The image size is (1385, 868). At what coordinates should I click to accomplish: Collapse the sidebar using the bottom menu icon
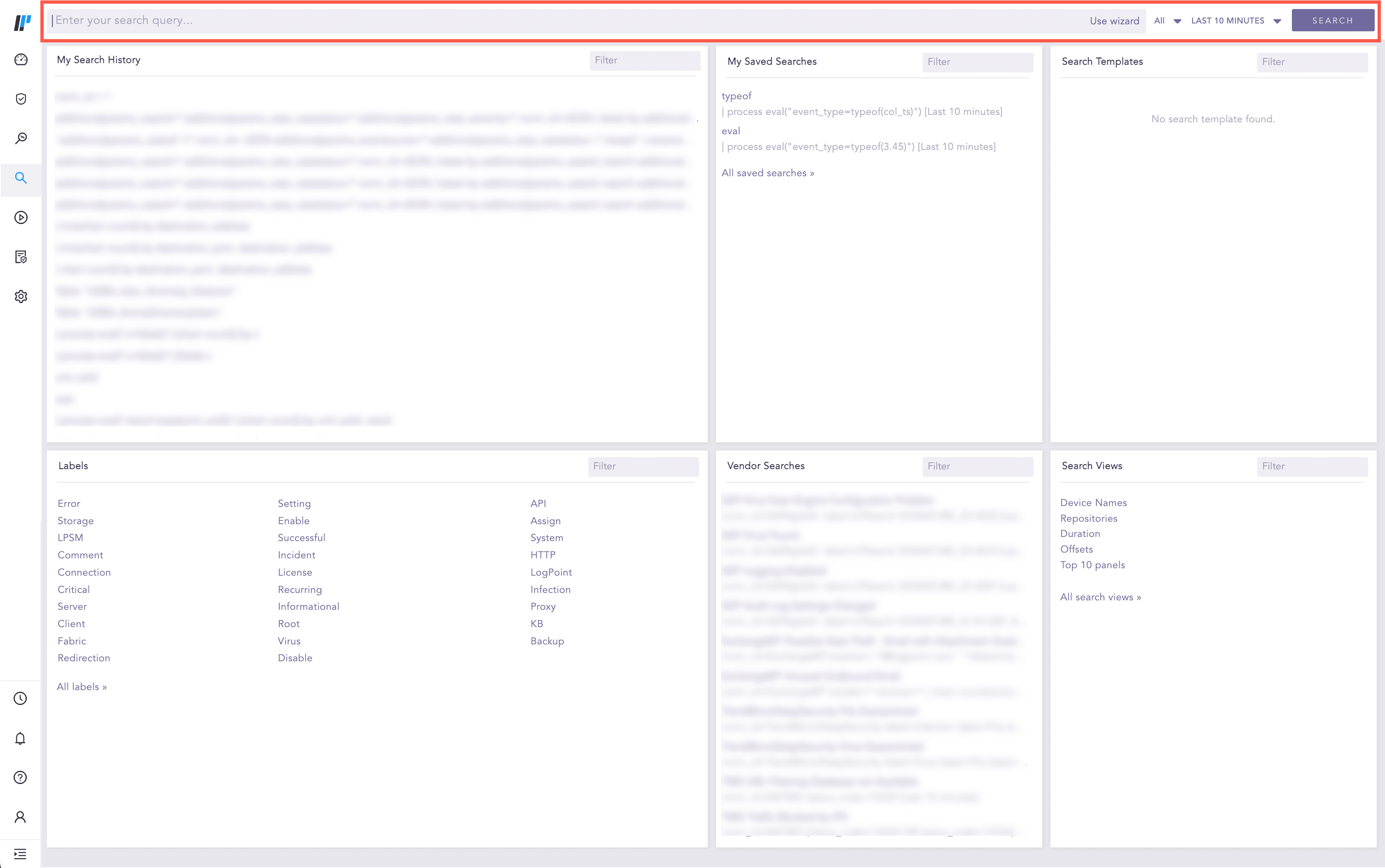point(21,854)
